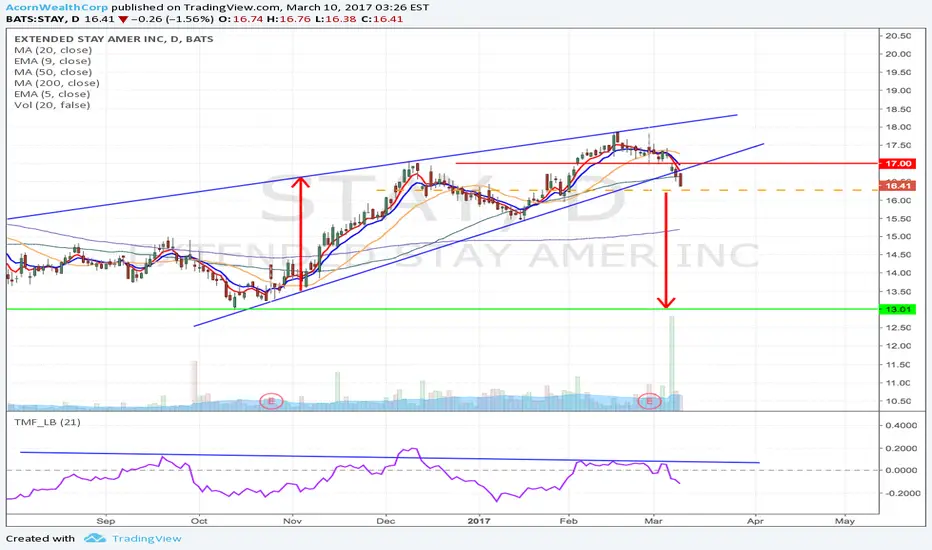Click the earnings 'E' marker near March
The width and height of the screenshot is (932, 550).
649,401
